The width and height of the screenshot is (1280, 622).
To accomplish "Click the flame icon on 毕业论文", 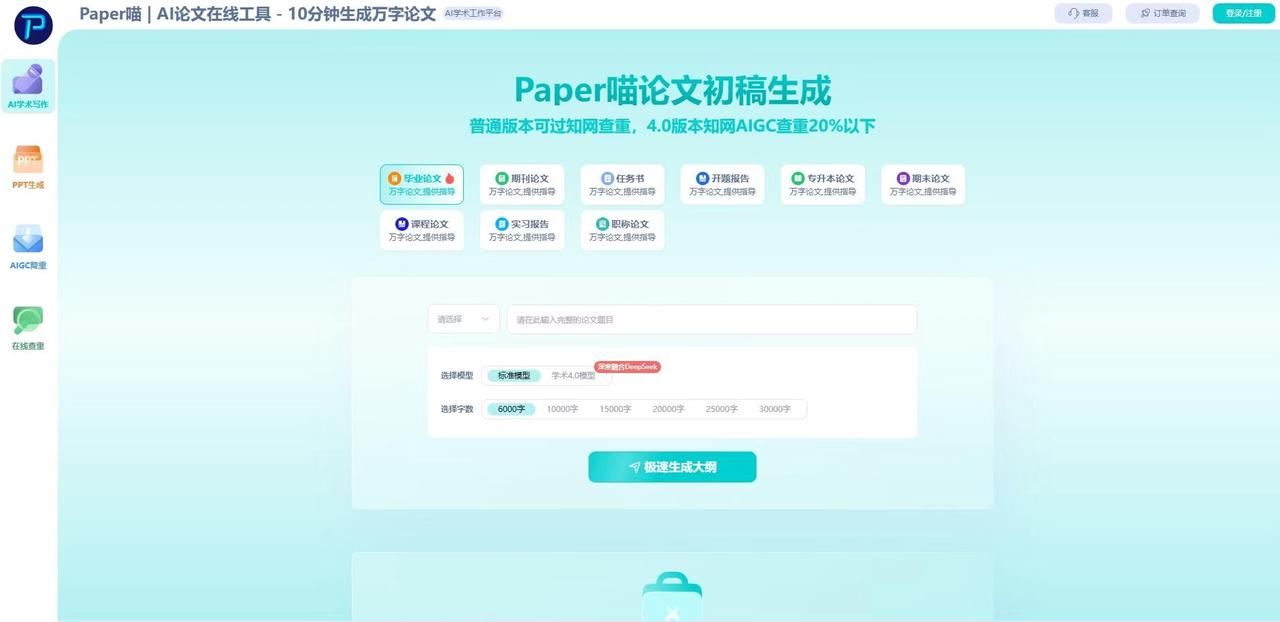I will pos(450,178).
